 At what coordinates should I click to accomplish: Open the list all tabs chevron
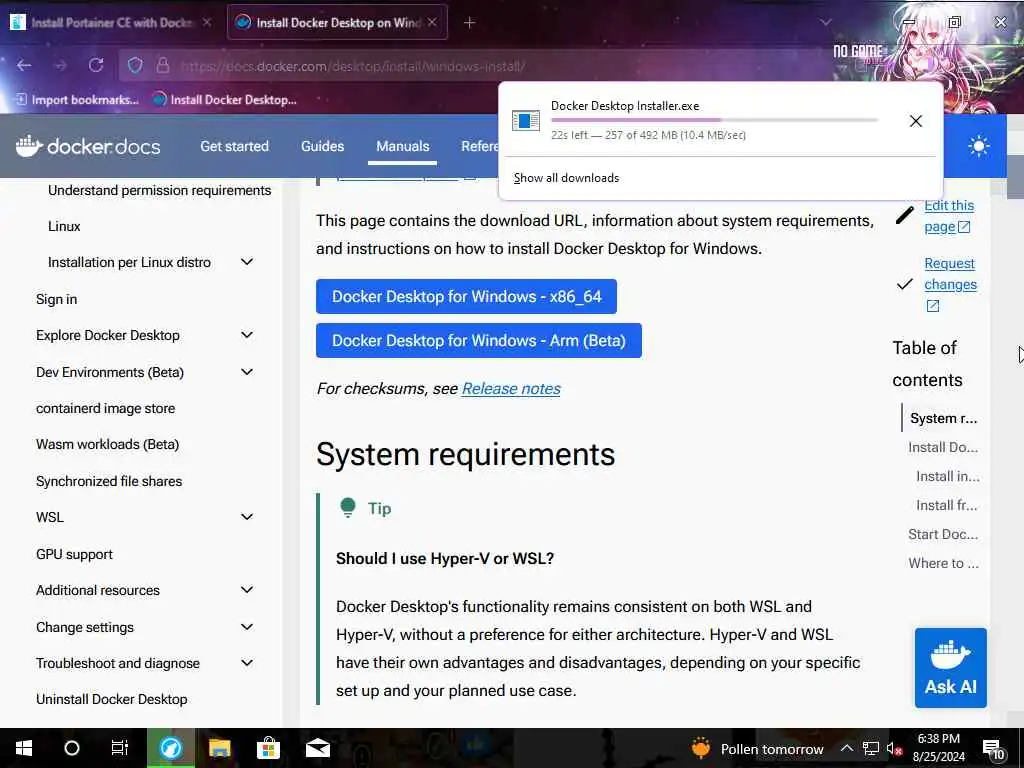[x=825, y=22]
